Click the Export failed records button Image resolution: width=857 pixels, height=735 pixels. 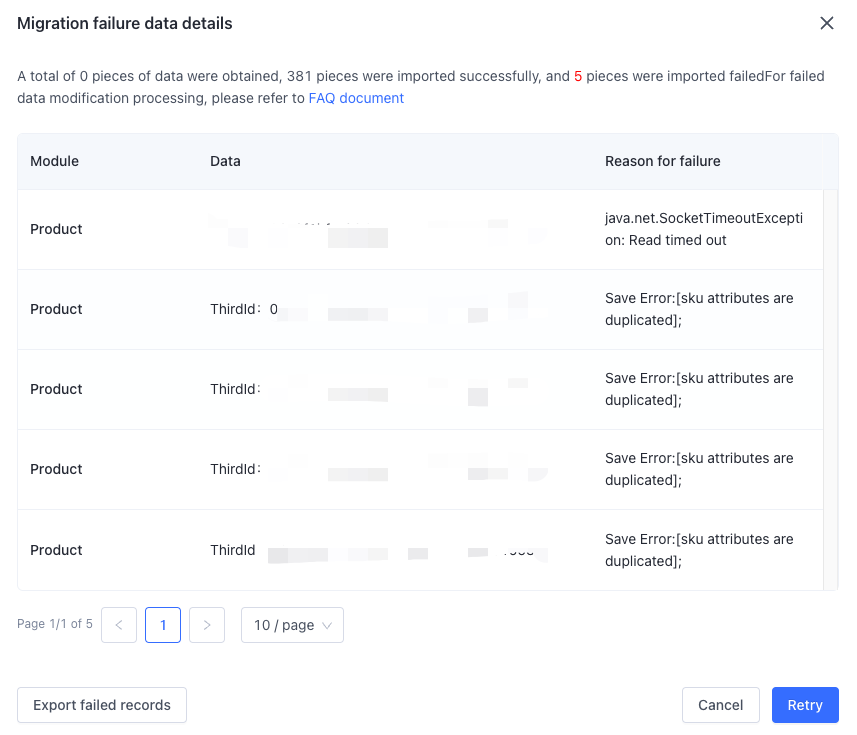pos(102,705)
